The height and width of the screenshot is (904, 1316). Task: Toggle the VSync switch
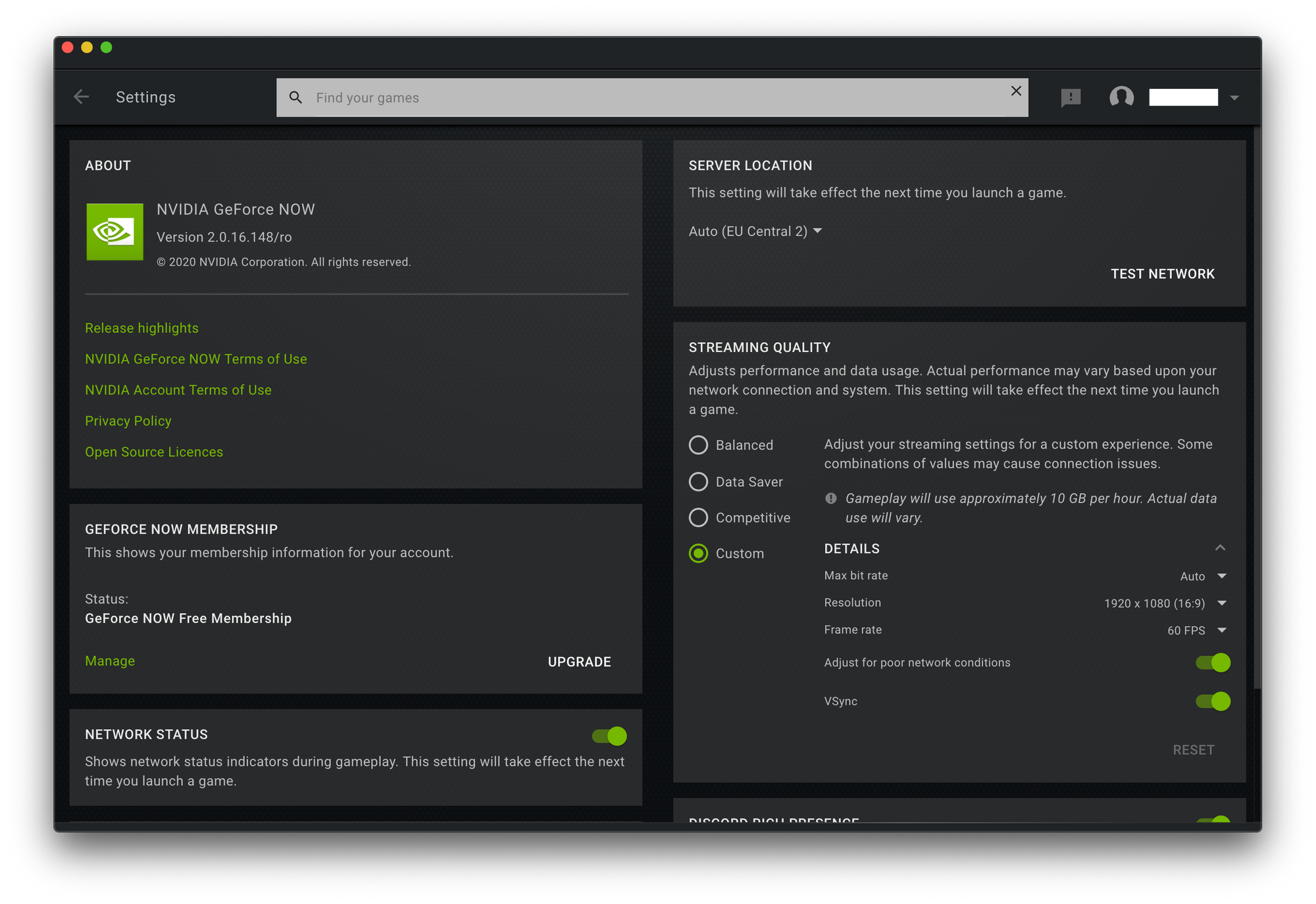(x=1213, y=701)
